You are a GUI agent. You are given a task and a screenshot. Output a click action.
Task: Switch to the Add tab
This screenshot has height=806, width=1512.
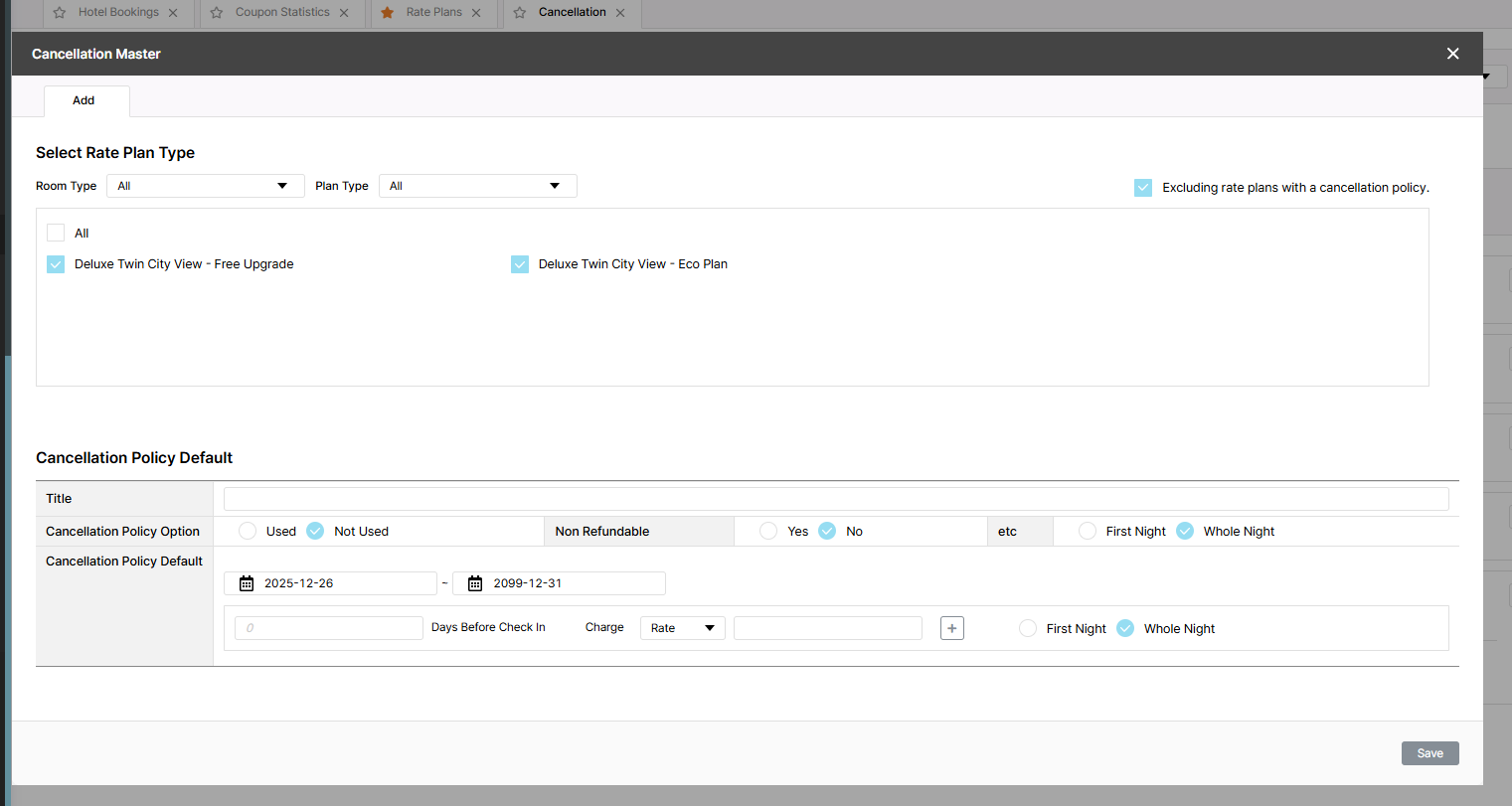(x=84, y=100)
